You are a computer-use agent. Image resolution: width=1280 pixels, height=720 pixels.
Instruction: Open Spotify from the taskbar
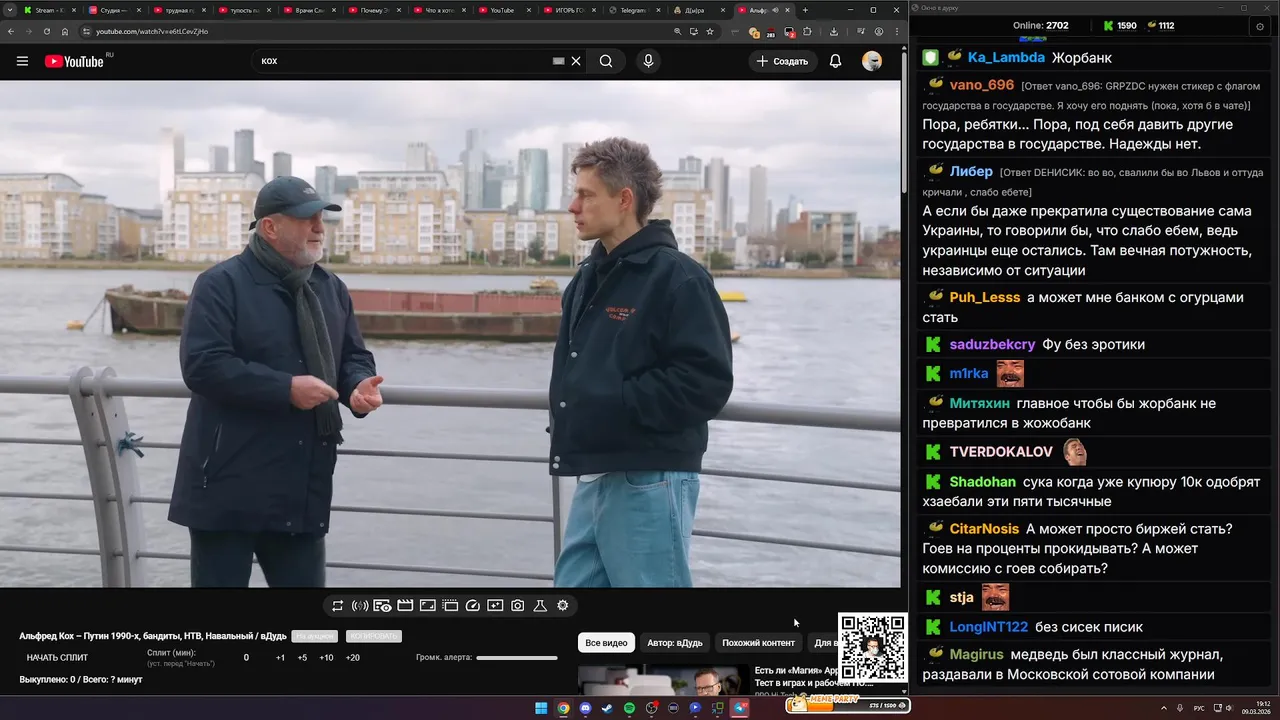(629, 708)
